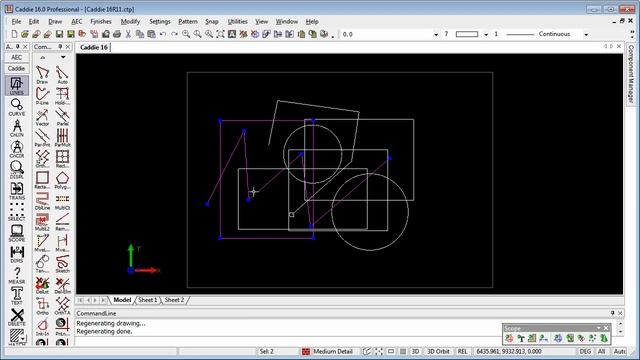Toggle REL relative coordinates mode
The height and width of the screenshot is (360, 640).
[462, 351]
